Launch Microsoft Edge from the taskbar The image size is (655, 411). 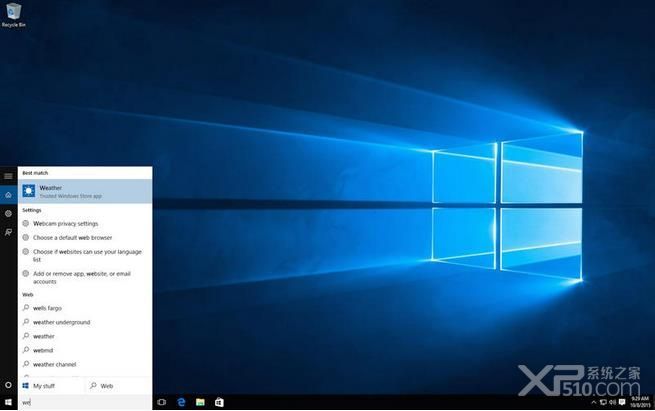point(181,402)
